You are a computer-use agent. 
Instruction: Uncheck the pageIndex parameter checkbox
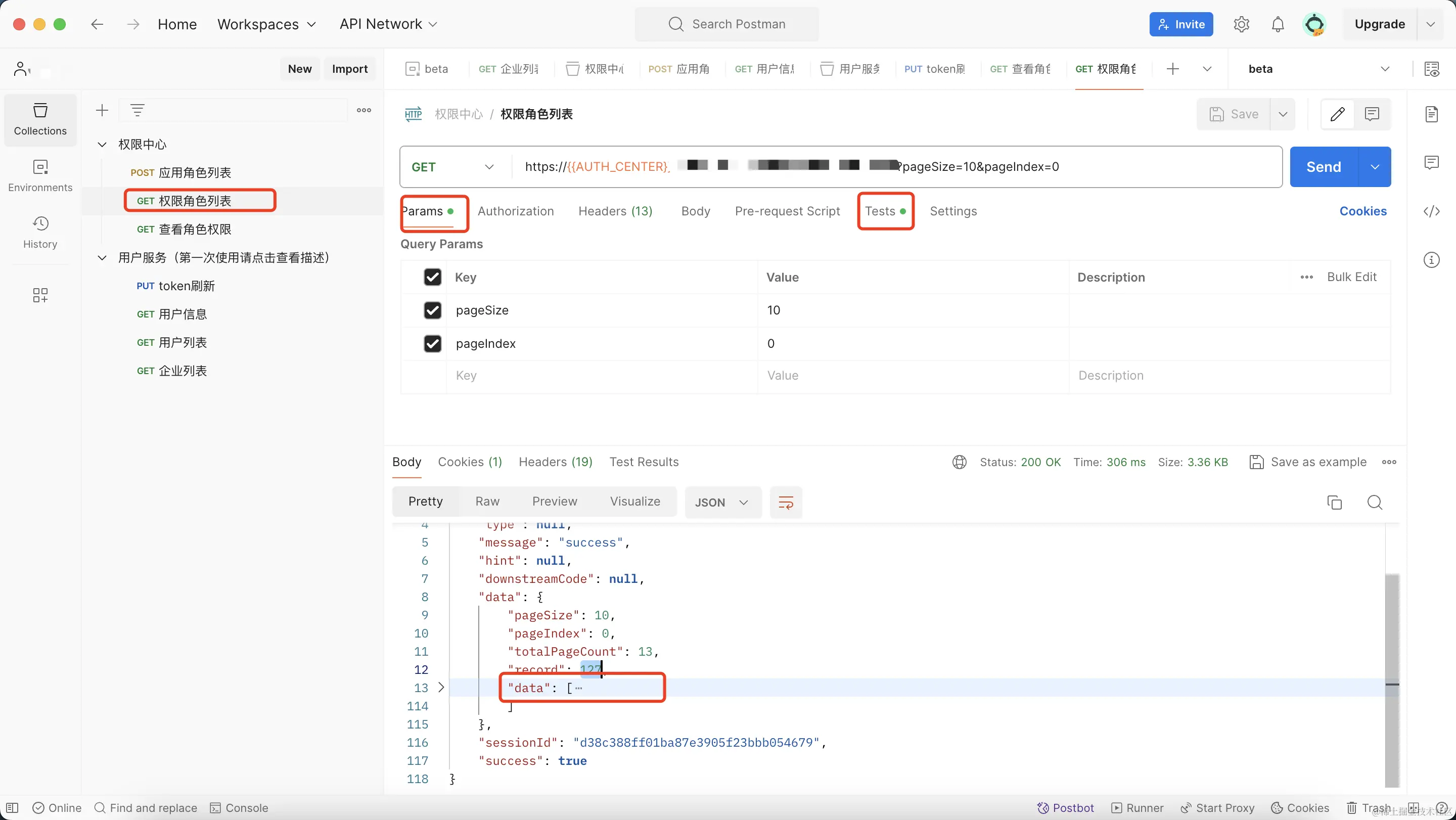(x=432, y=344)
